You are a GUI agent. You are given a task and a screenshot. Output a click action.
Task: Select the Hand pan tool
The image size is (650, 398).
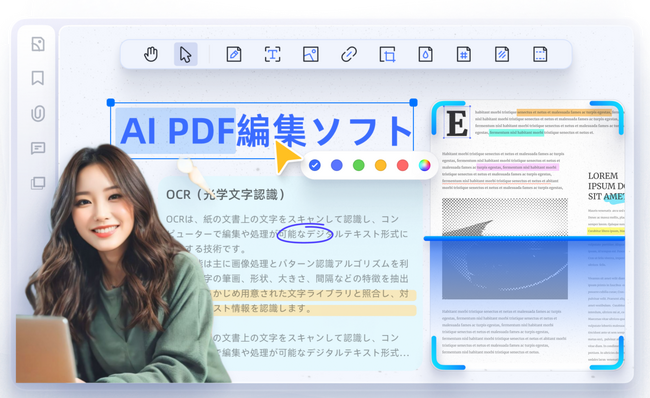[x=151, y=54]
